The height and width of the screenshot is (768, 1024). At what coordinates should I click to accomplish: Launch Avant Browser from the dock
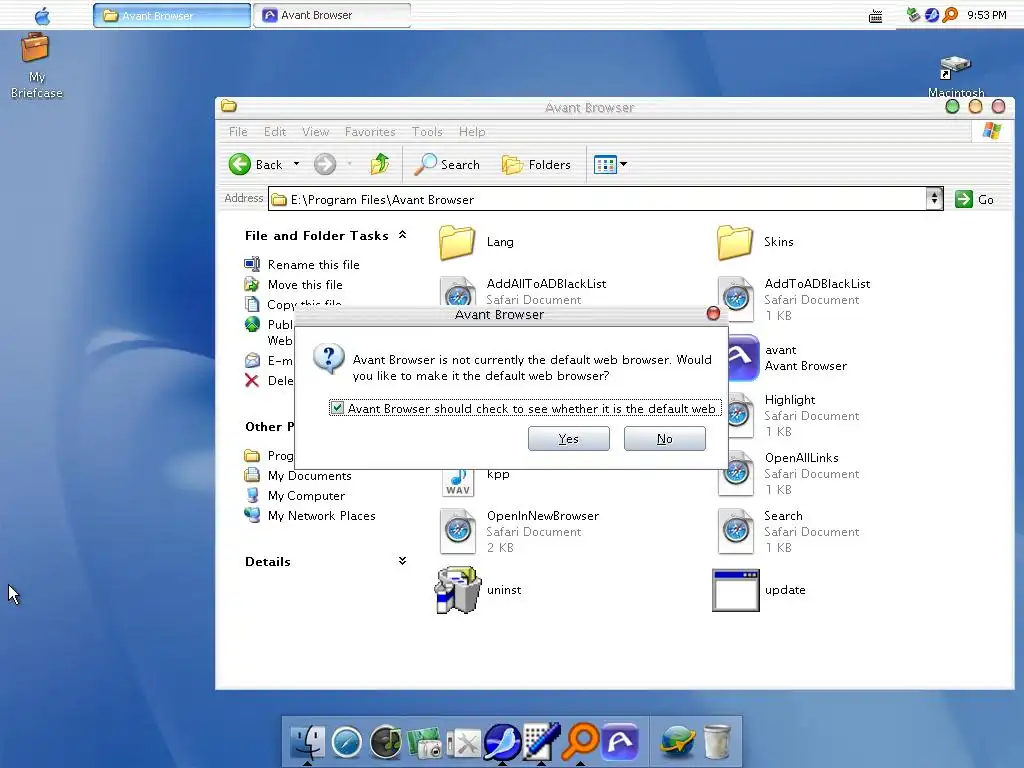620,742
